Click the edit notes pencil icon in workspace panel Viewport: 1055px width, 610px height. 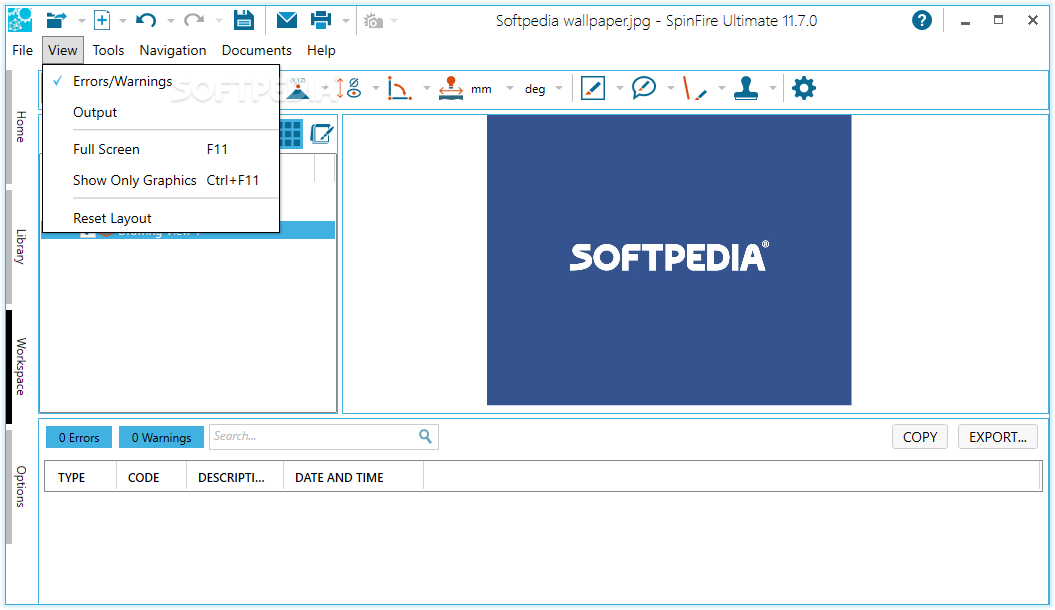(322, 134)
